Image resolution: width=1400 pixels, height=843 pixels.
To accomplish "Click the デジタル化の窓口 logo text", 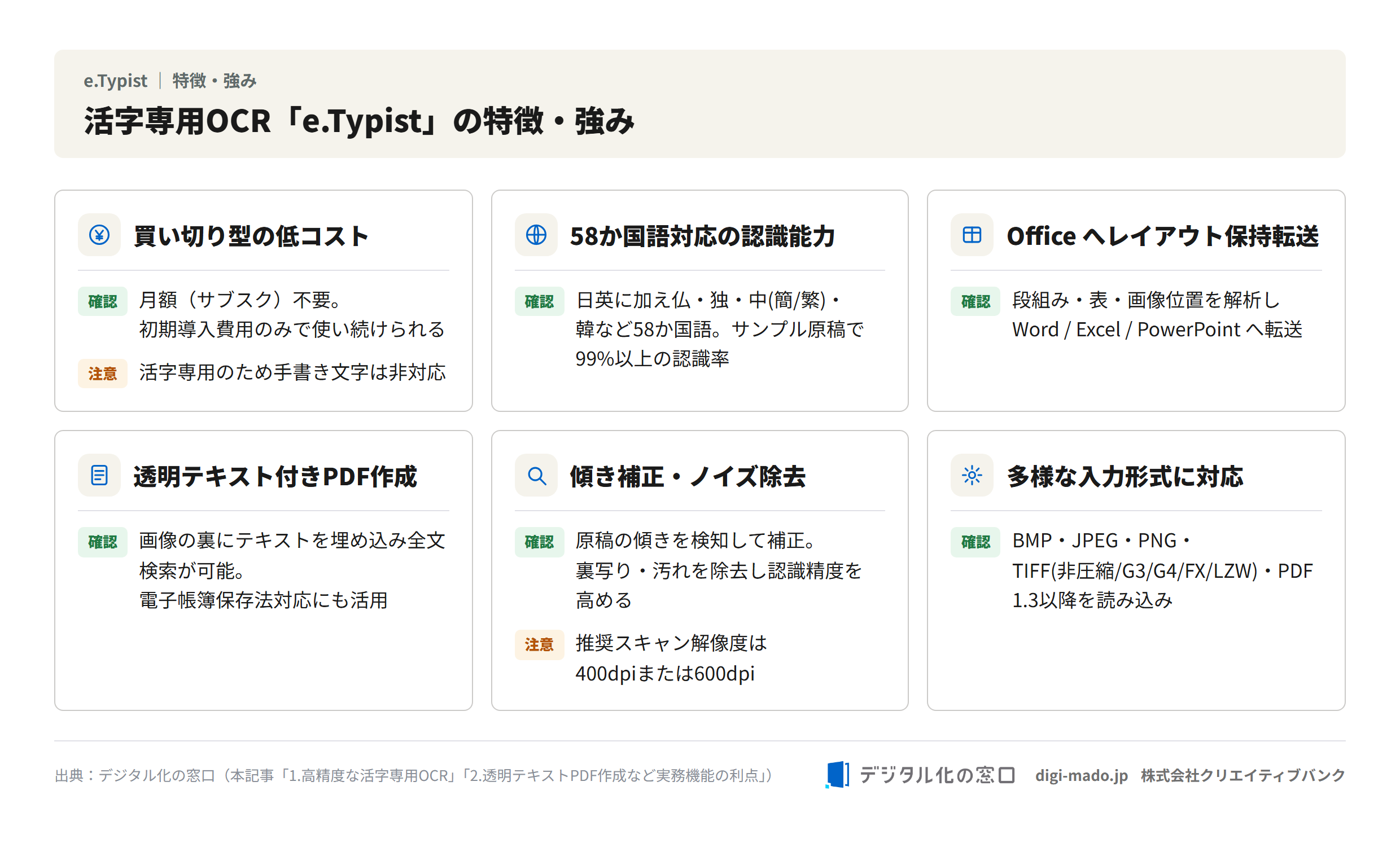I will (x=938, y=775).
